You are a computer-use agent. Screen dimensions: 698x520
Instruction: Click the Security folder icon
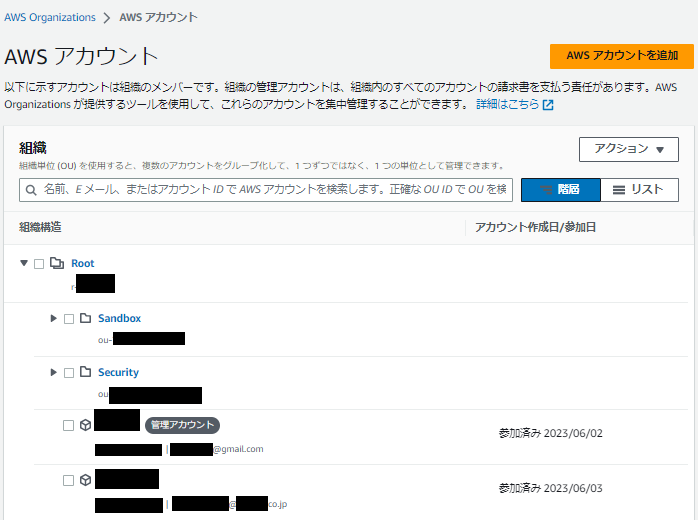pyautogui.click(x=85, y=372)
